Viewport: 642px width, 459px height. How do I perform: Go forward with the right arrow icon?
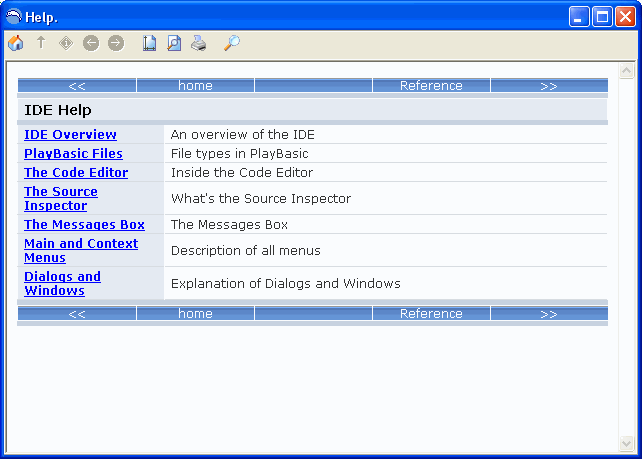[116, 43]
